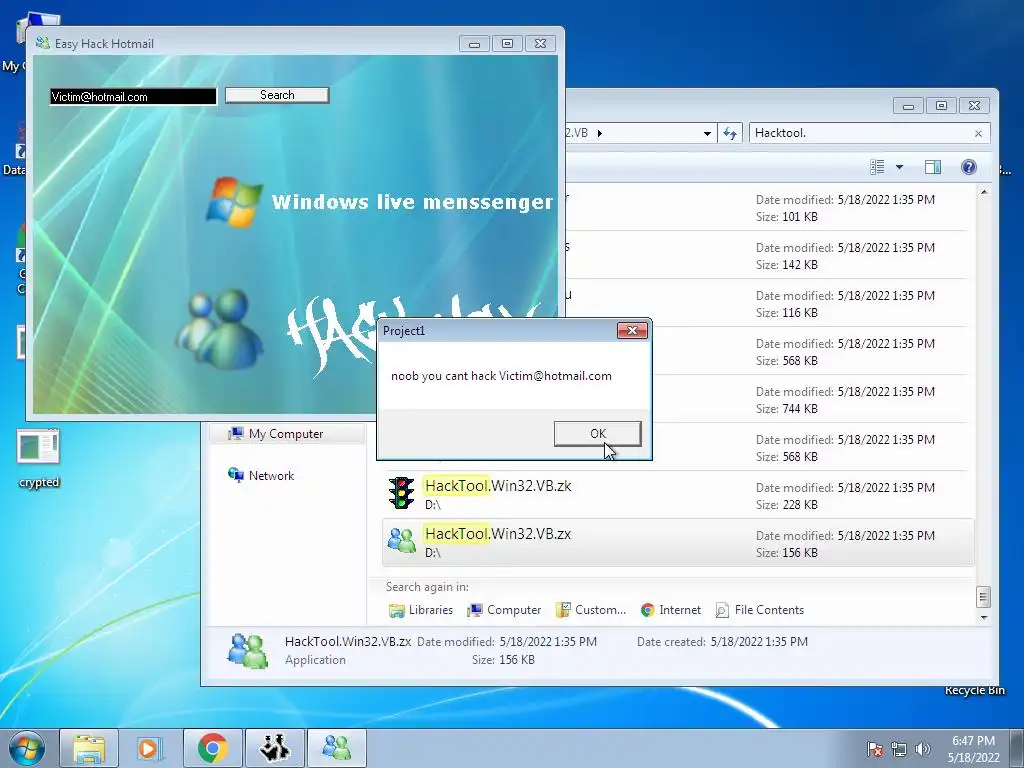Click the results scrollbar thumb
1024x768 pixels.
pos(983,596)
